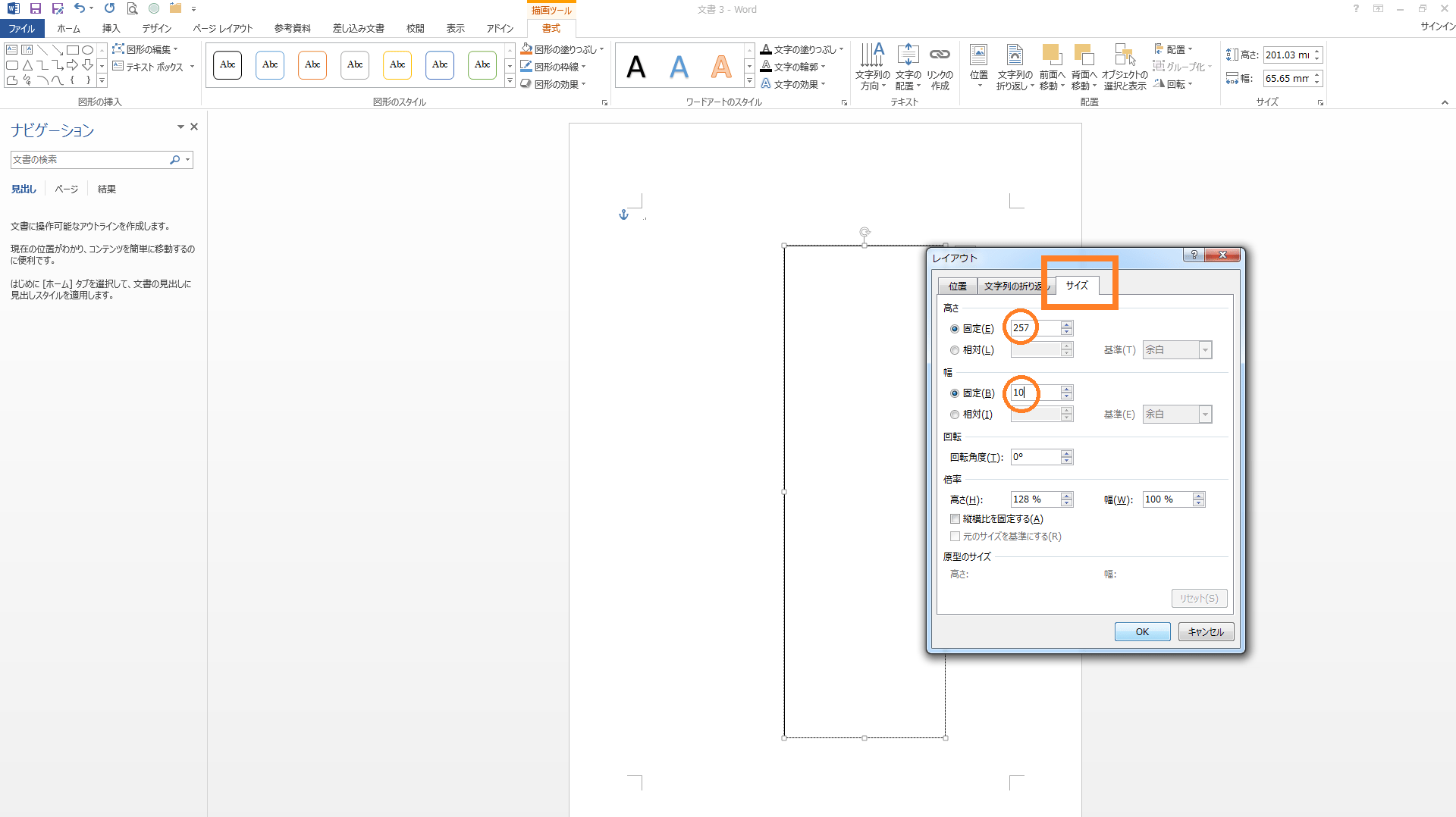Screen dimensions: 1456x817
Task: Expand shape styles gallery more button
Action: point(510,82)
